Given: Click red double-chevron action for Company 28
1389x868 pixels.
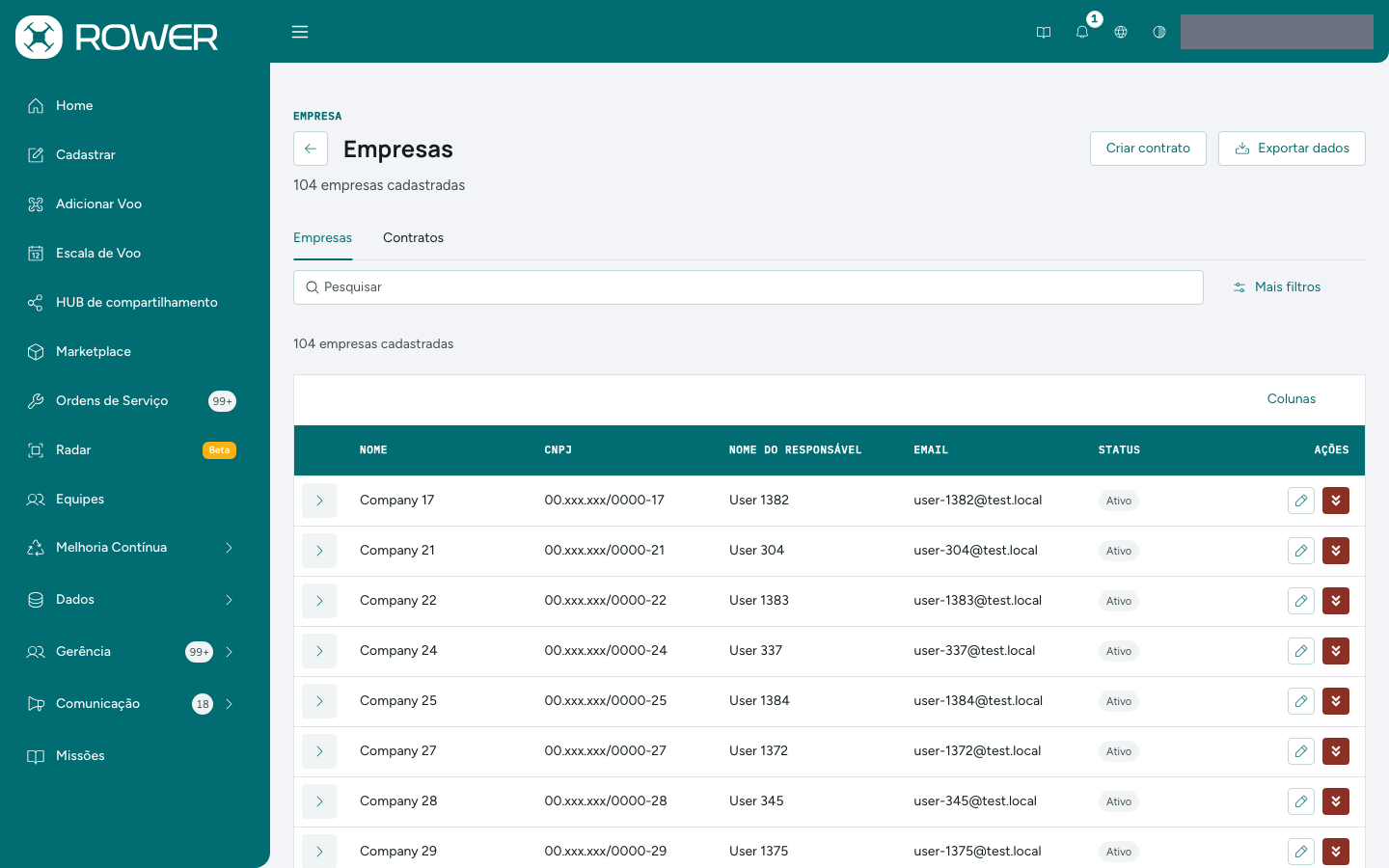Looking at the screenshot, I should 1336,801.
